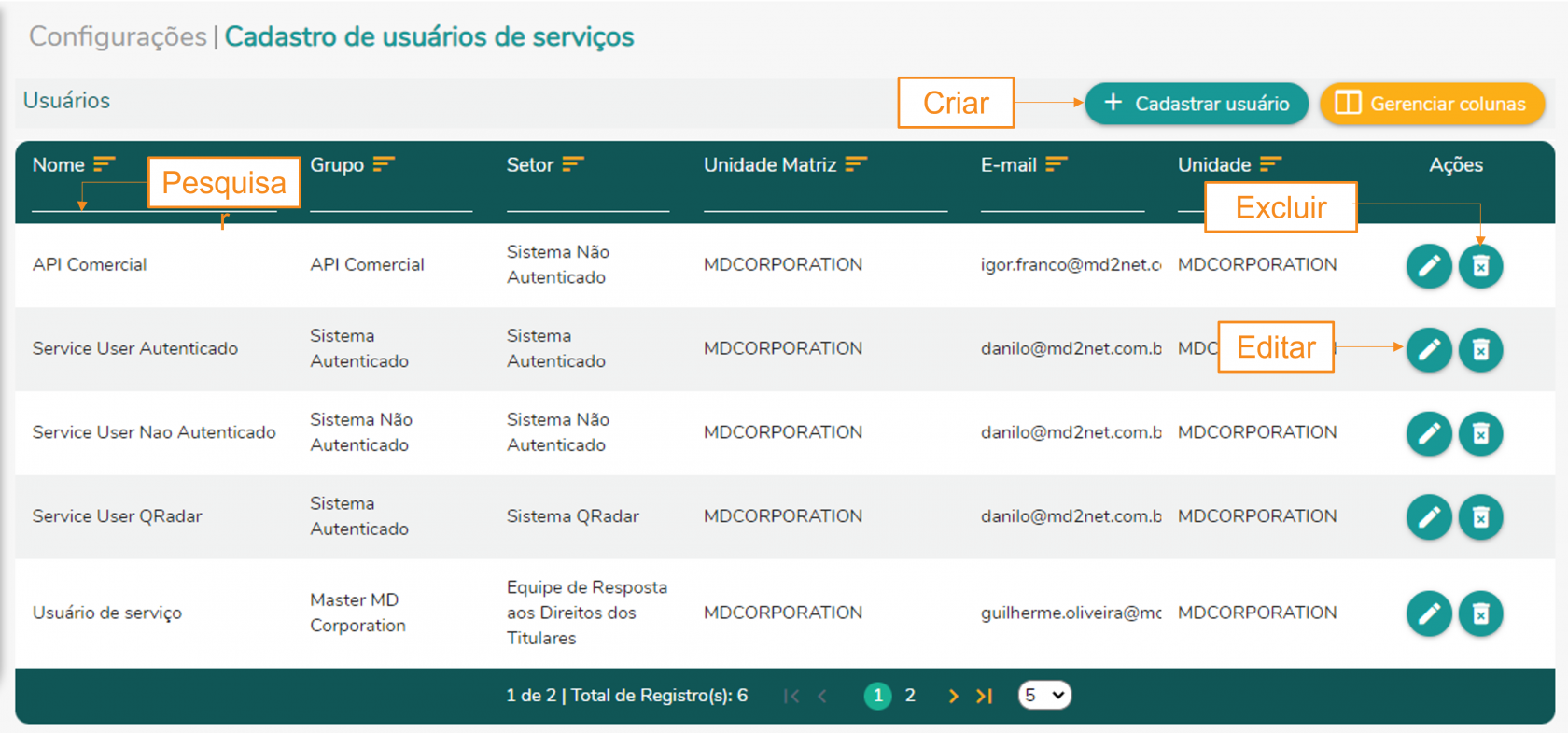Focus the E-mail filter field
The height and width of the screenshot is (733, 1568).
[x=1062, y=198]
